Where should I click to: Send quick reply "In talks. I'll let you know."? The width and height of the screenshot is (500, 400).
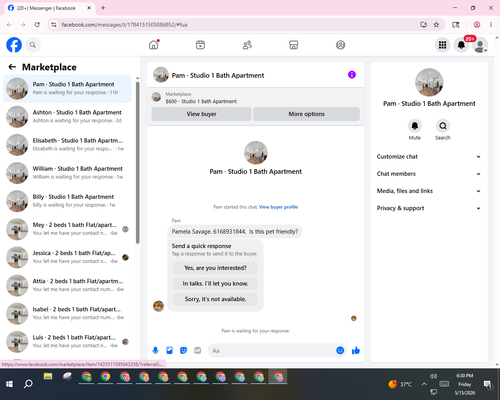click(215, 284)
